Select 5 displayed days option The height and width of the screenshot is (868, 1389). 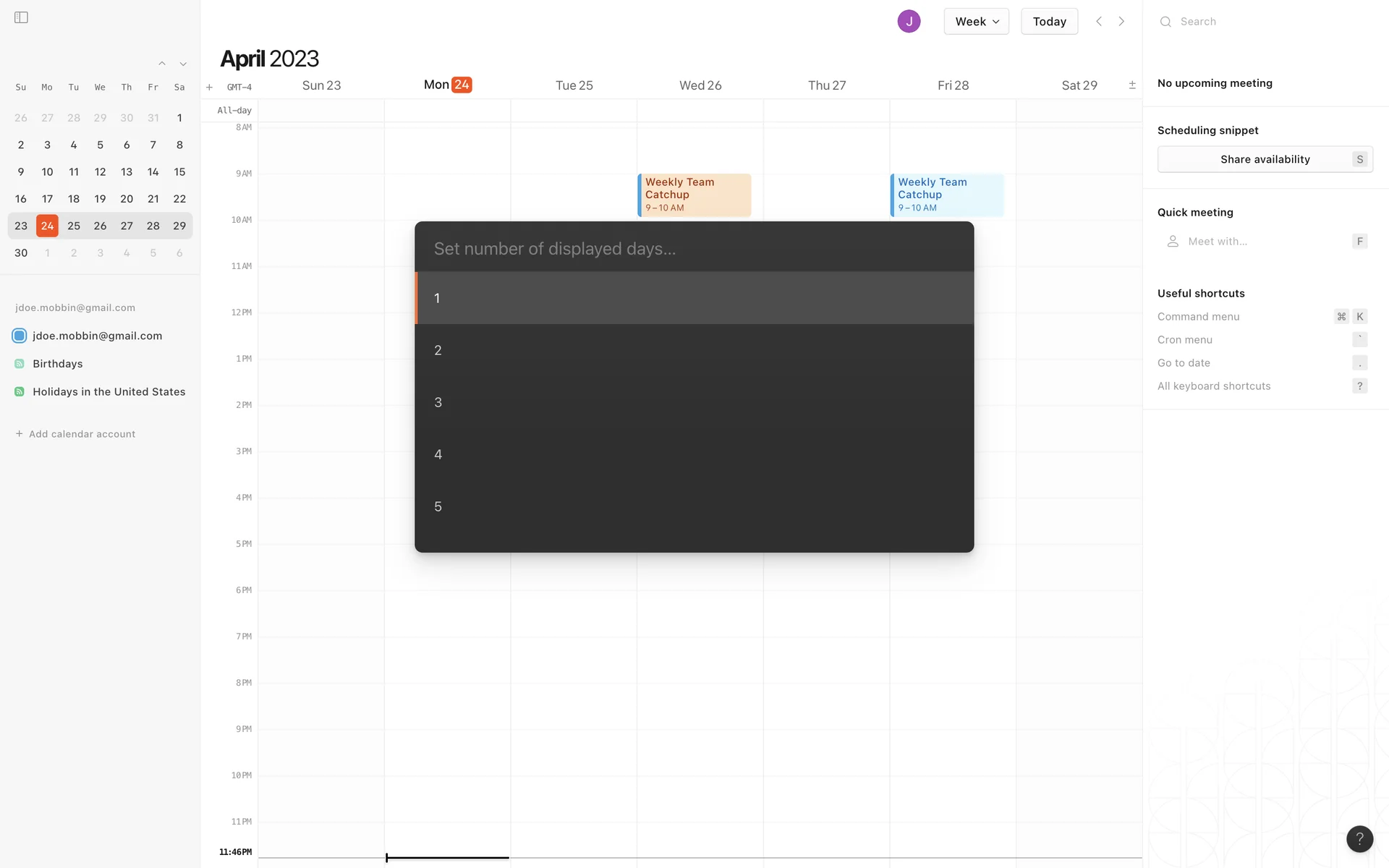tap(694, 506)
